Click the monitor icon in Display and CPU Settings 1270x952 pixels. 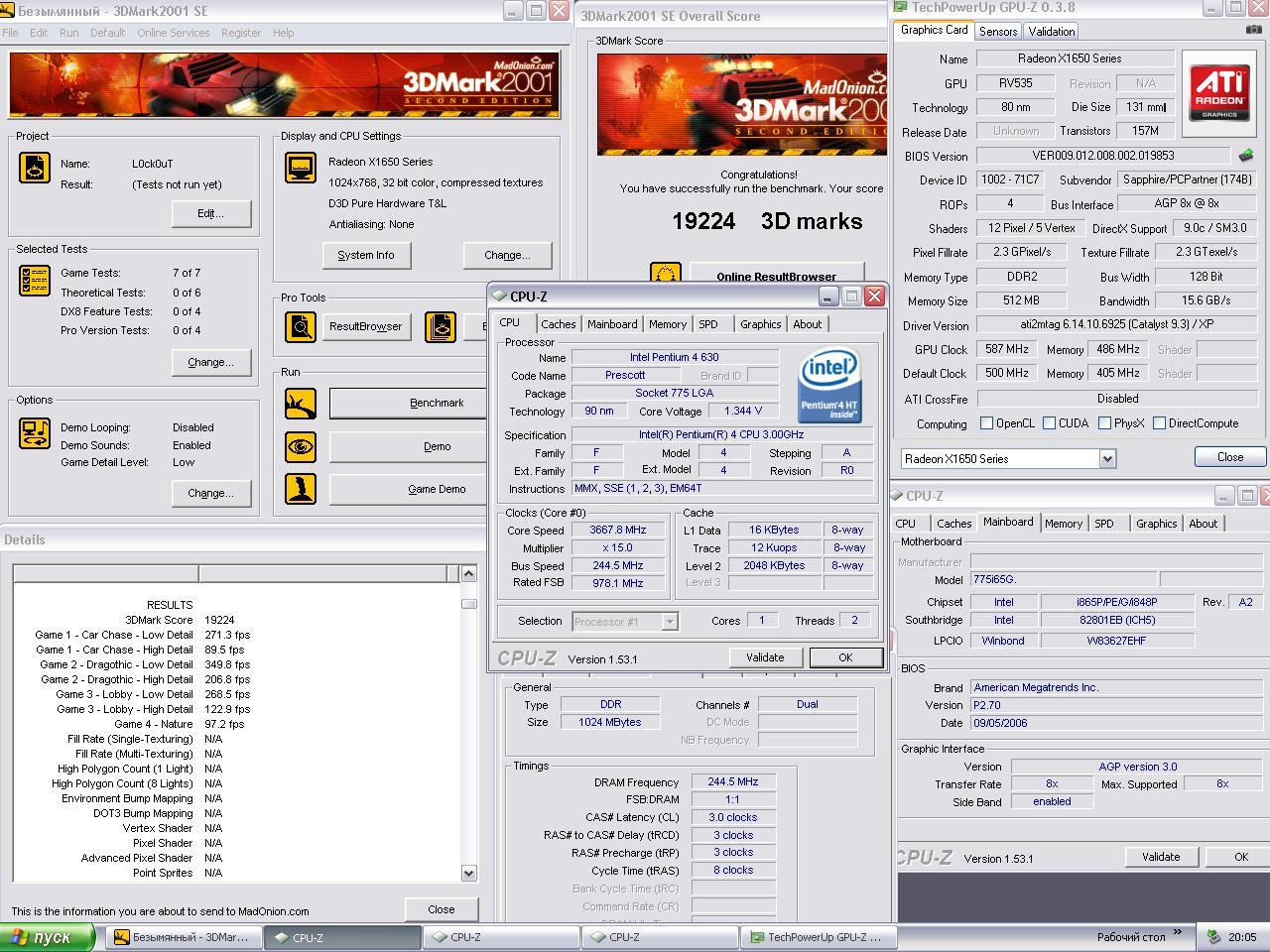click(x=301, y=168)
